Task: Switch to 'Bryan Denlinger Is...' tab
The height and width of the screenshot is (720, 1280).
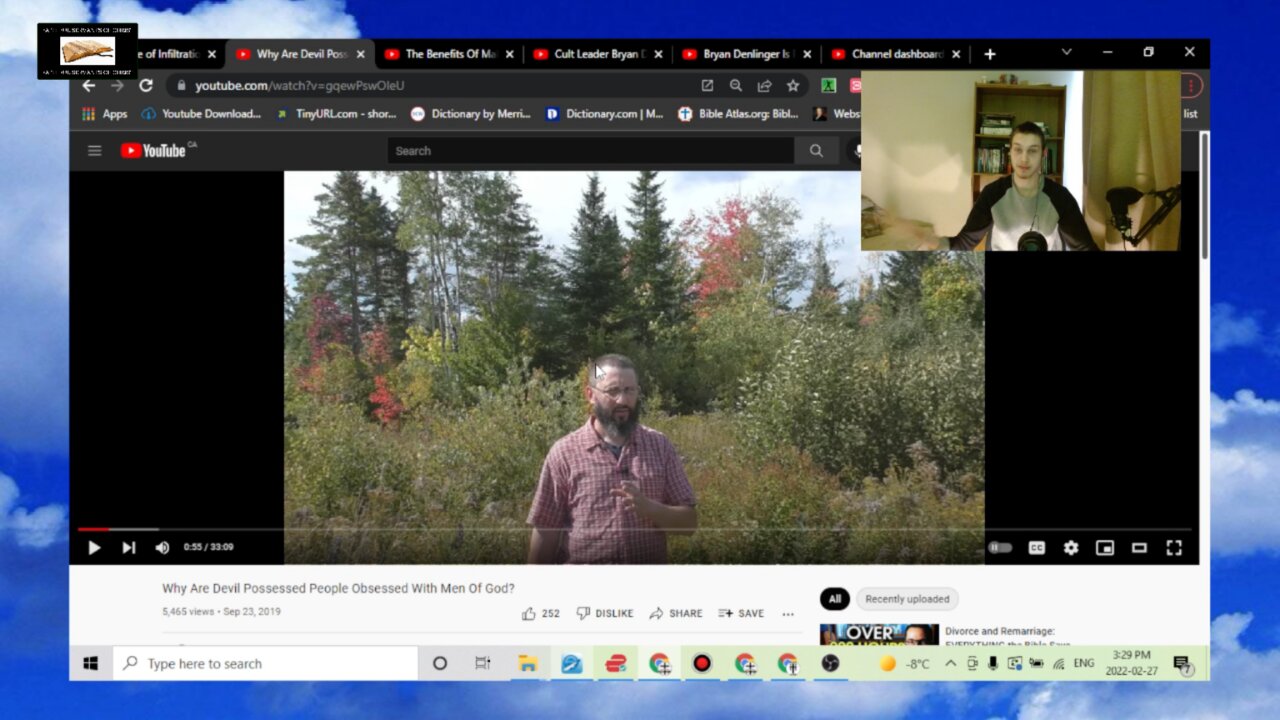Action: click(x=747, y=54)
